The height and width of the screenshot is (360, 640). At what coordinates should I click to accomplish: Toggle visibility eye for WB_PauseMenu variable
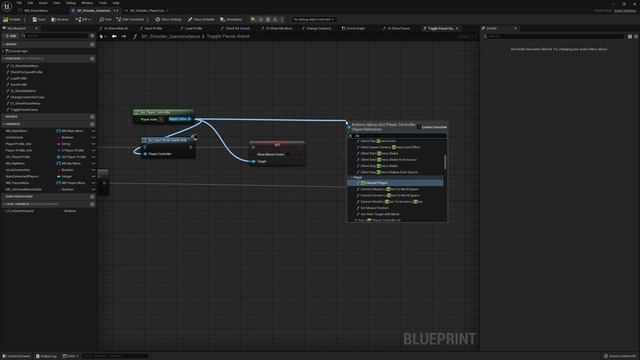(x=93, y=183)
